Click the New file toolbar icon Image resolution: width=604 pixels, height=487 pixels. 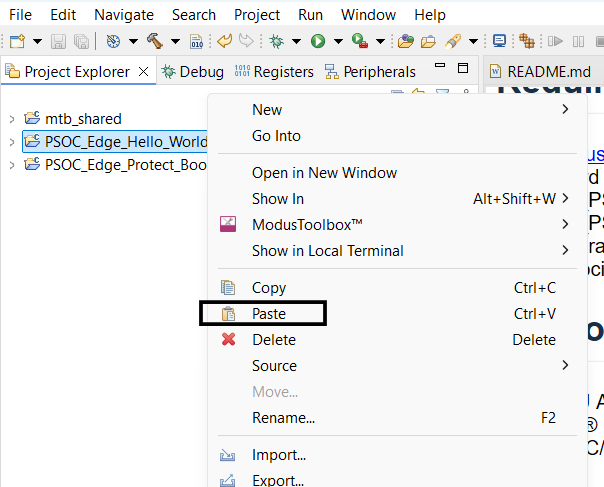coord(17,41)
